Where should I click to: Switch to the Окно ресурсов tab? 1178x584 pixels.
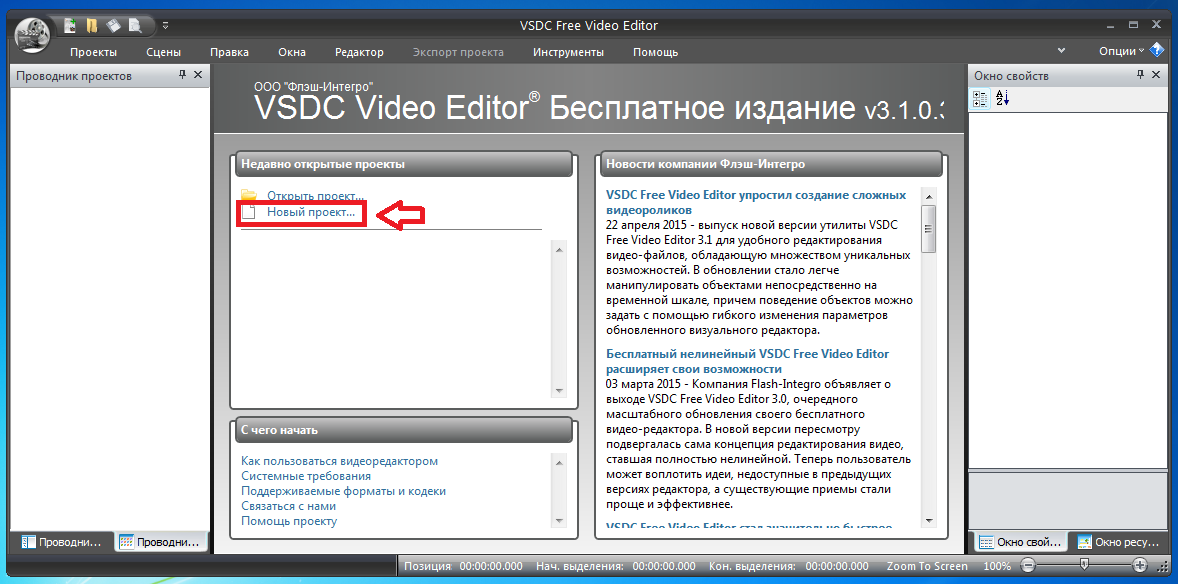pyautogui.click(x=1120, y=542)
